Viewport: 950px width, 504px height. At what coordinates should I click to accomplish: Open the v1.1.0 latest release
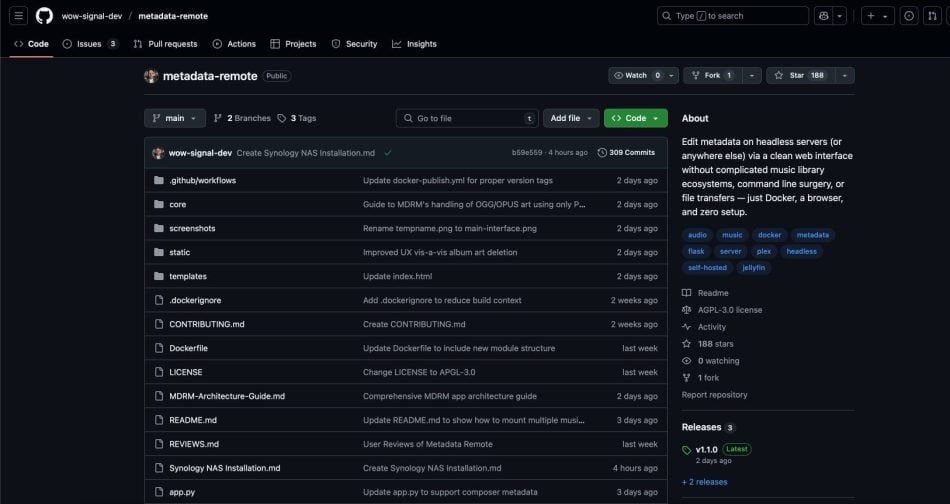tap(707, 449)
